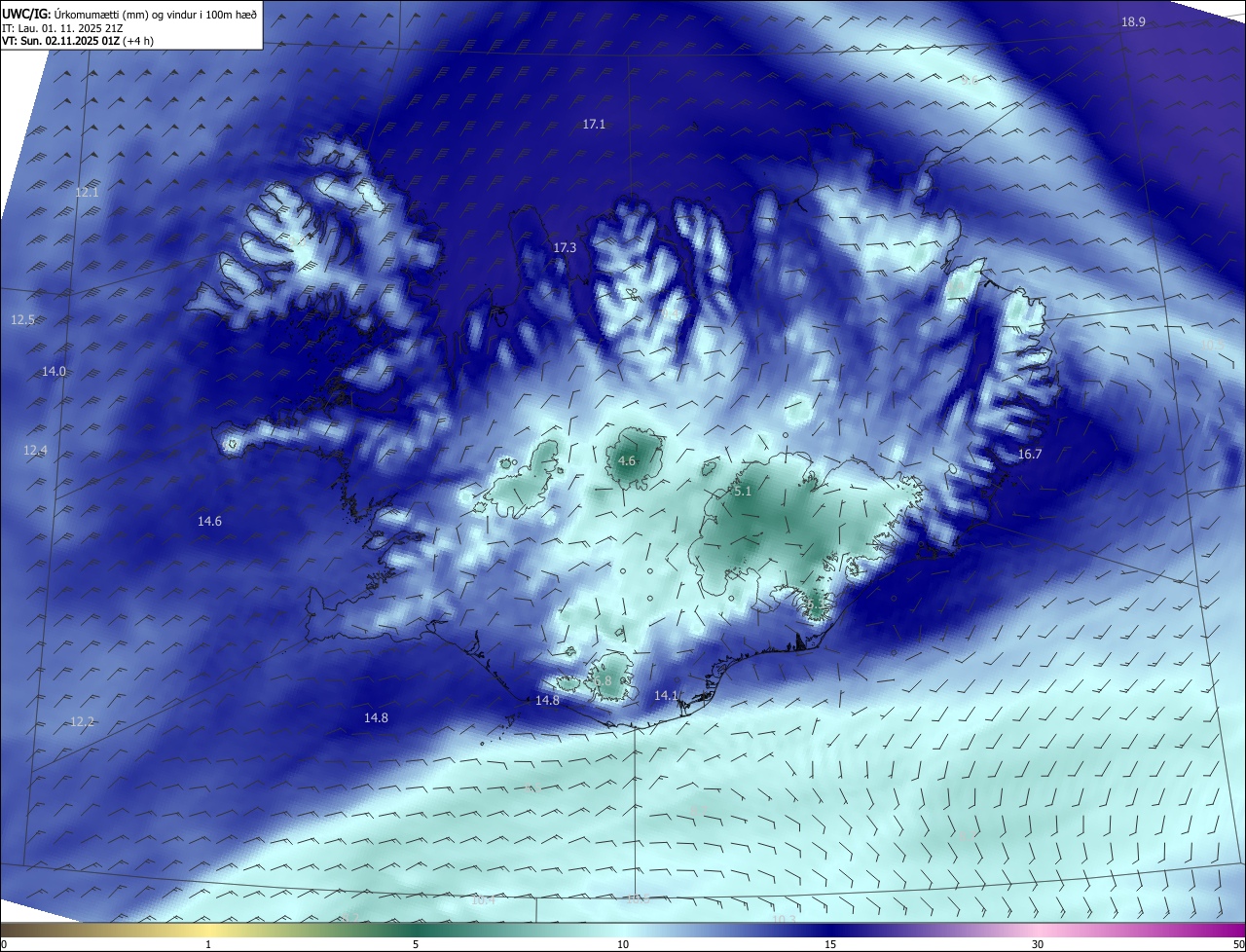Pick the dark navy colour at legend value 15

click(x=830, y=930)
